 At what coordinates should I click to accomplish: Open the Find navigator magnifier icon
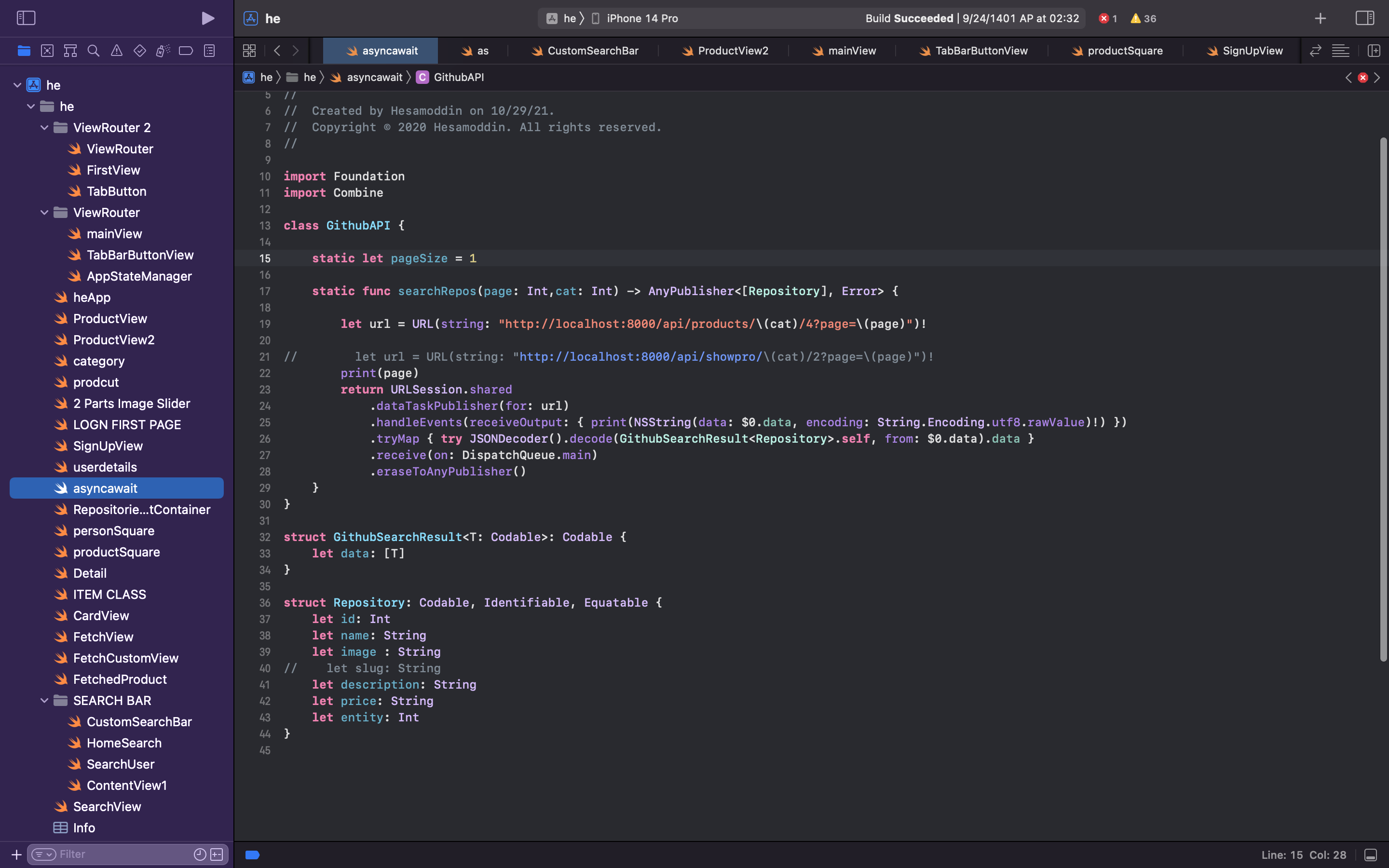(93, 51)
